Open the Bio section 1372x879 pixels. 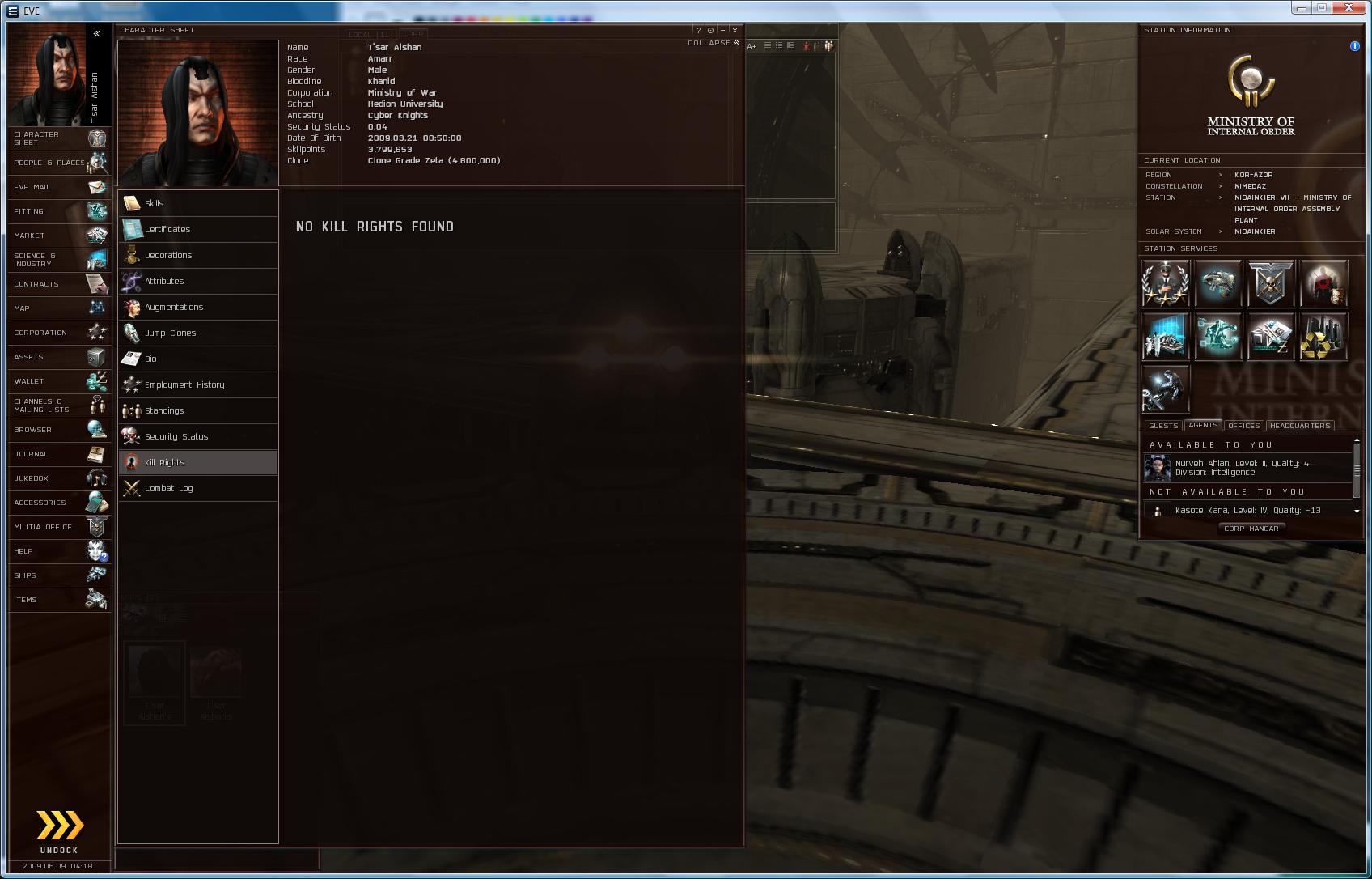(x=198, y=359)
